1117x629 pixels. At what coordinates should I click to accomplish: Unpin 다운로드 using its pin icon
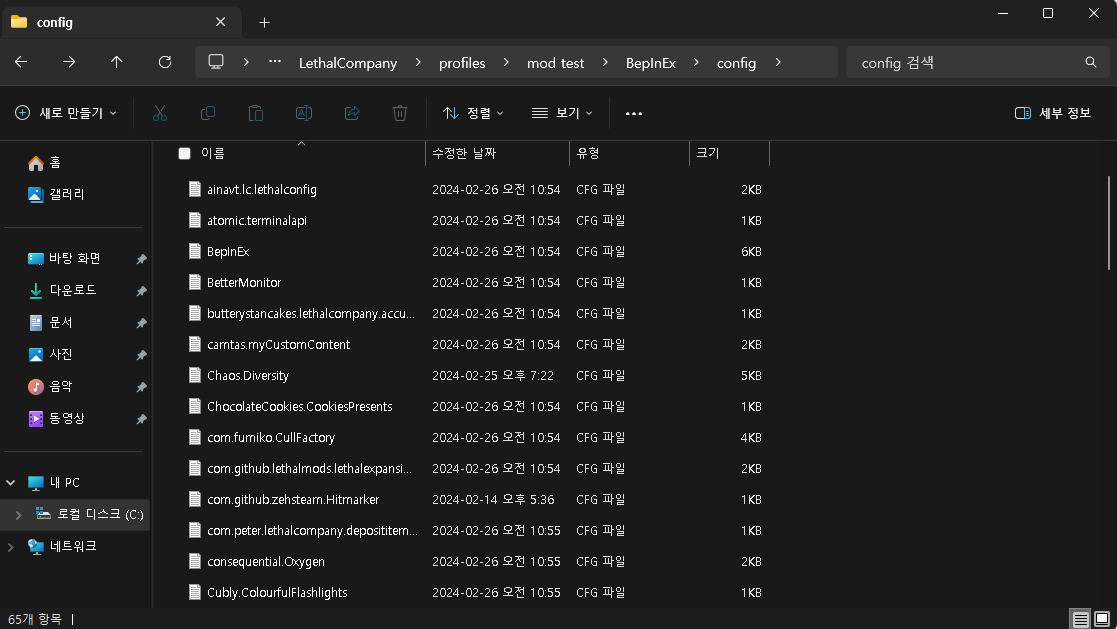pyautogui.click(x=141, y=291)
